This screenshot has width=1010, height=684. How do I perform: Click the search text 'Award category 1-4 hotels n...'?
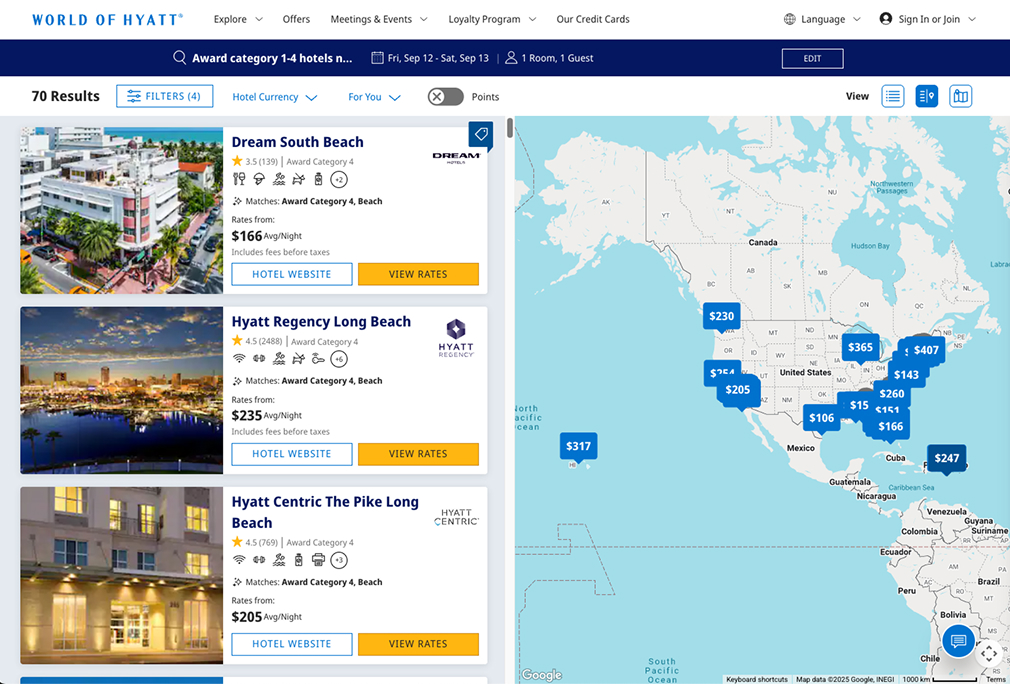(272, 58)
